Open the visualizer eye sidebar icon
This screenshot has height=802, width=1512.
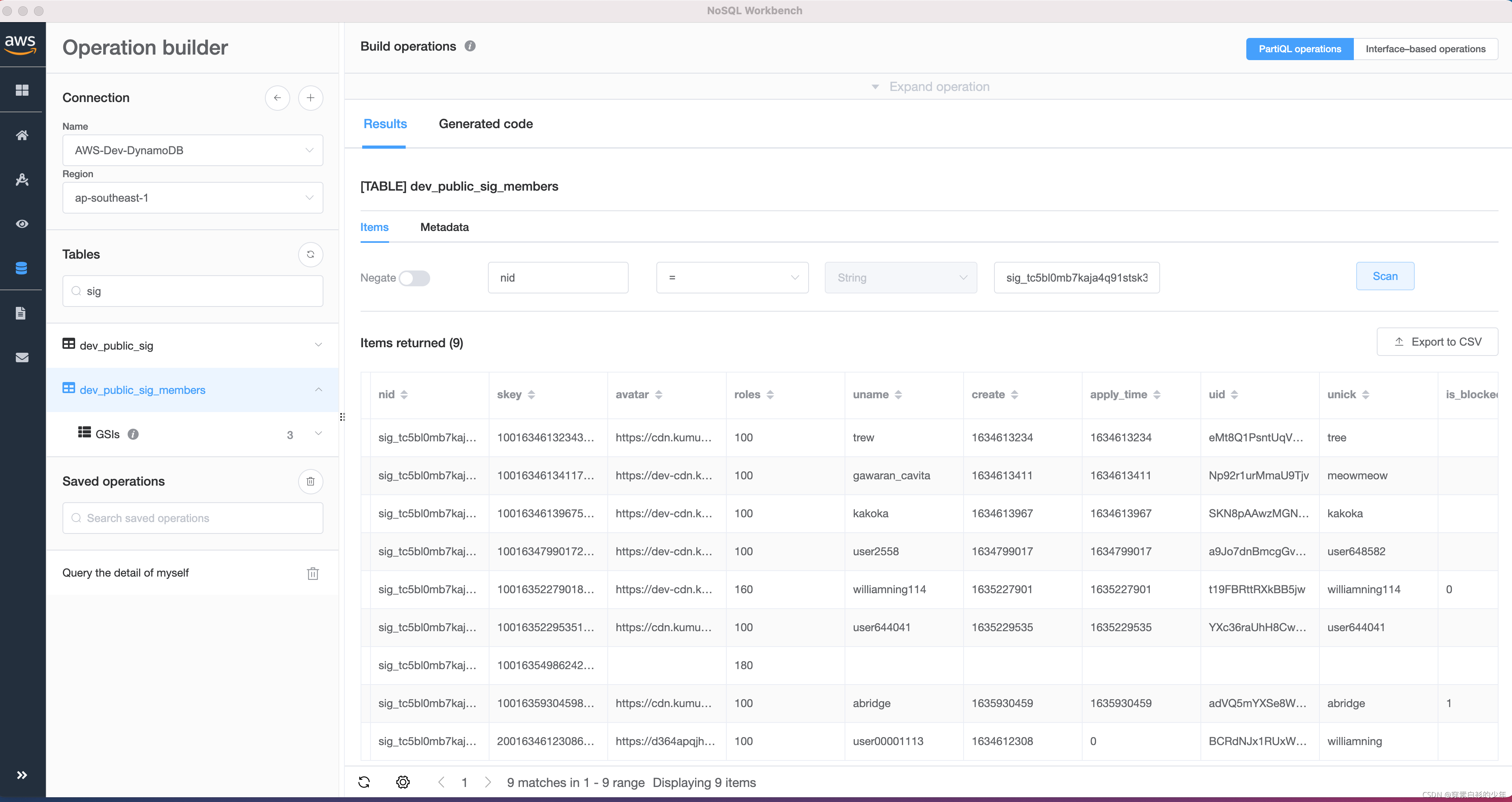(x=22, y=224)
